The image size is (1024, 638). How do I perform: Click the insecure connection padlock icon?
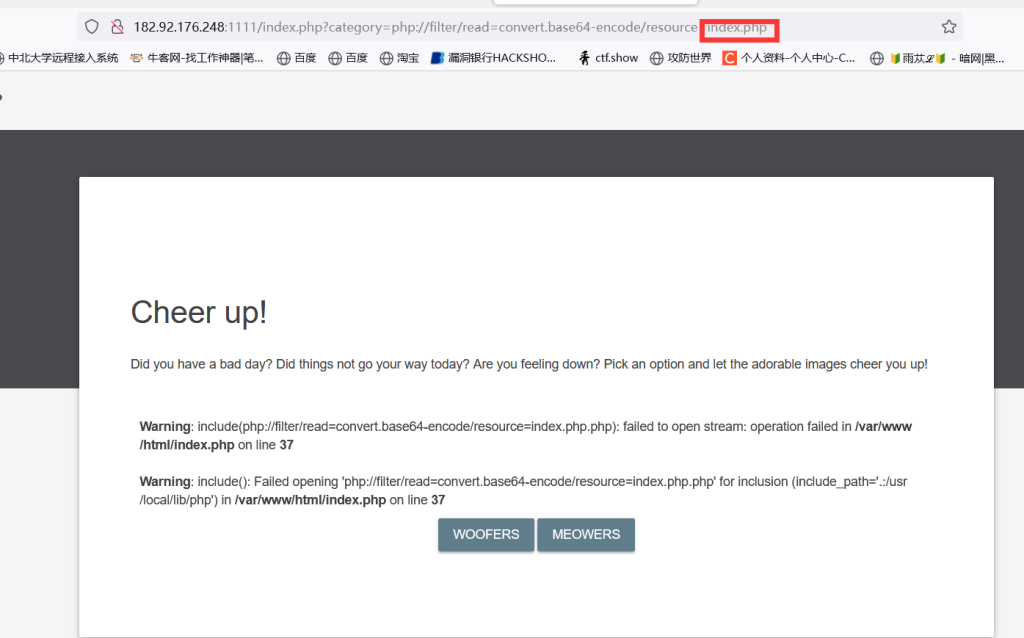point(117,27)
